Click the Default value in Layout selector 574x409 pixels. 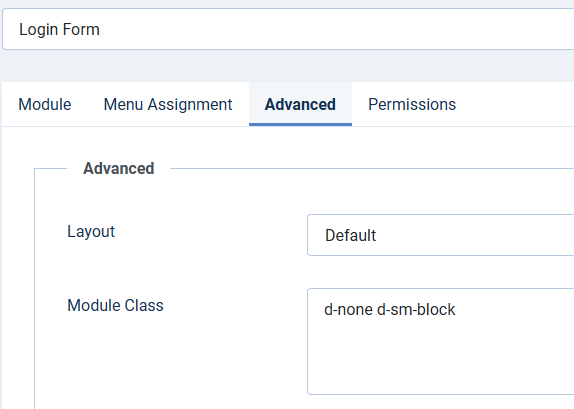click(x=350, y=235)
